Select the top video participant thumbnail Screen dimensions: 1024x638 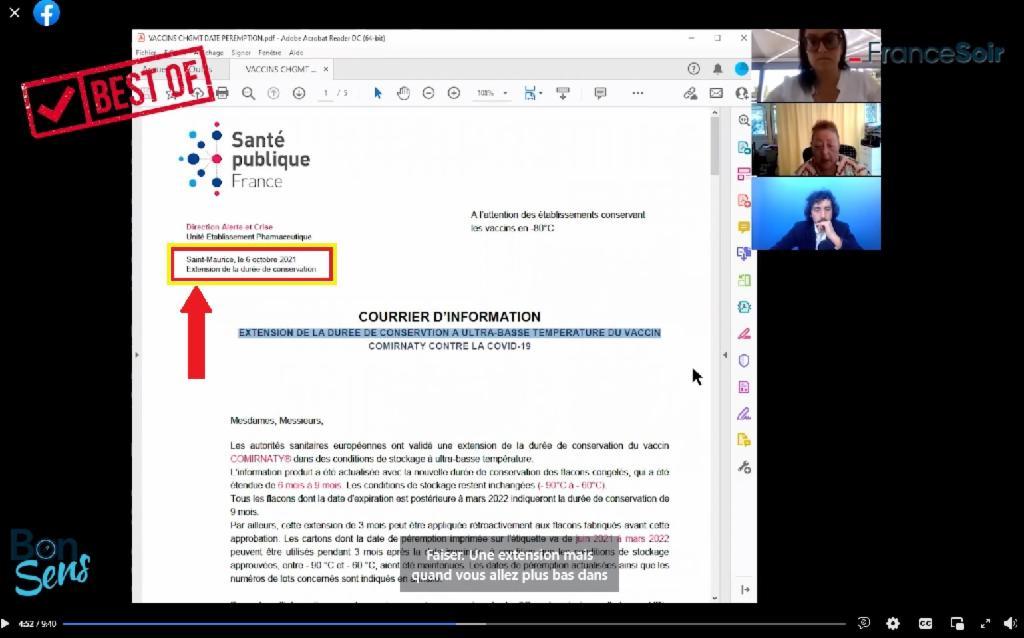pos(816,65)
